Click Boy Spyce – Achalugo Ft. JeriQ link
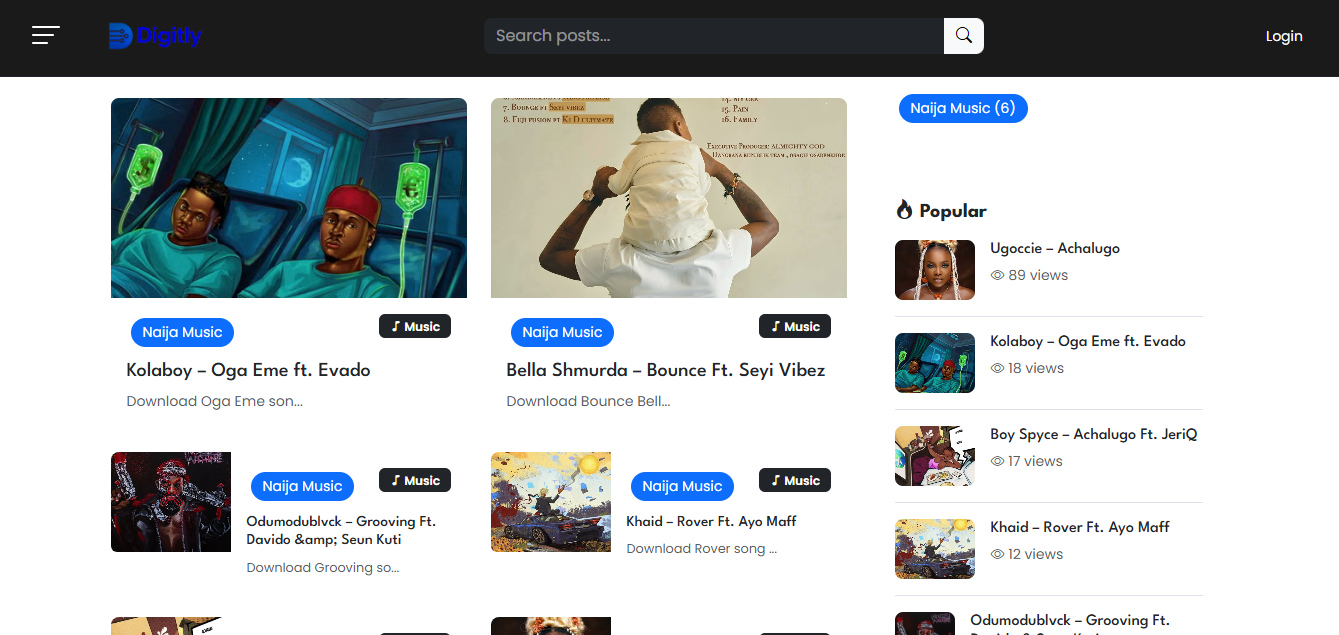1339x635 pixels. click(x=1094, y=433)
